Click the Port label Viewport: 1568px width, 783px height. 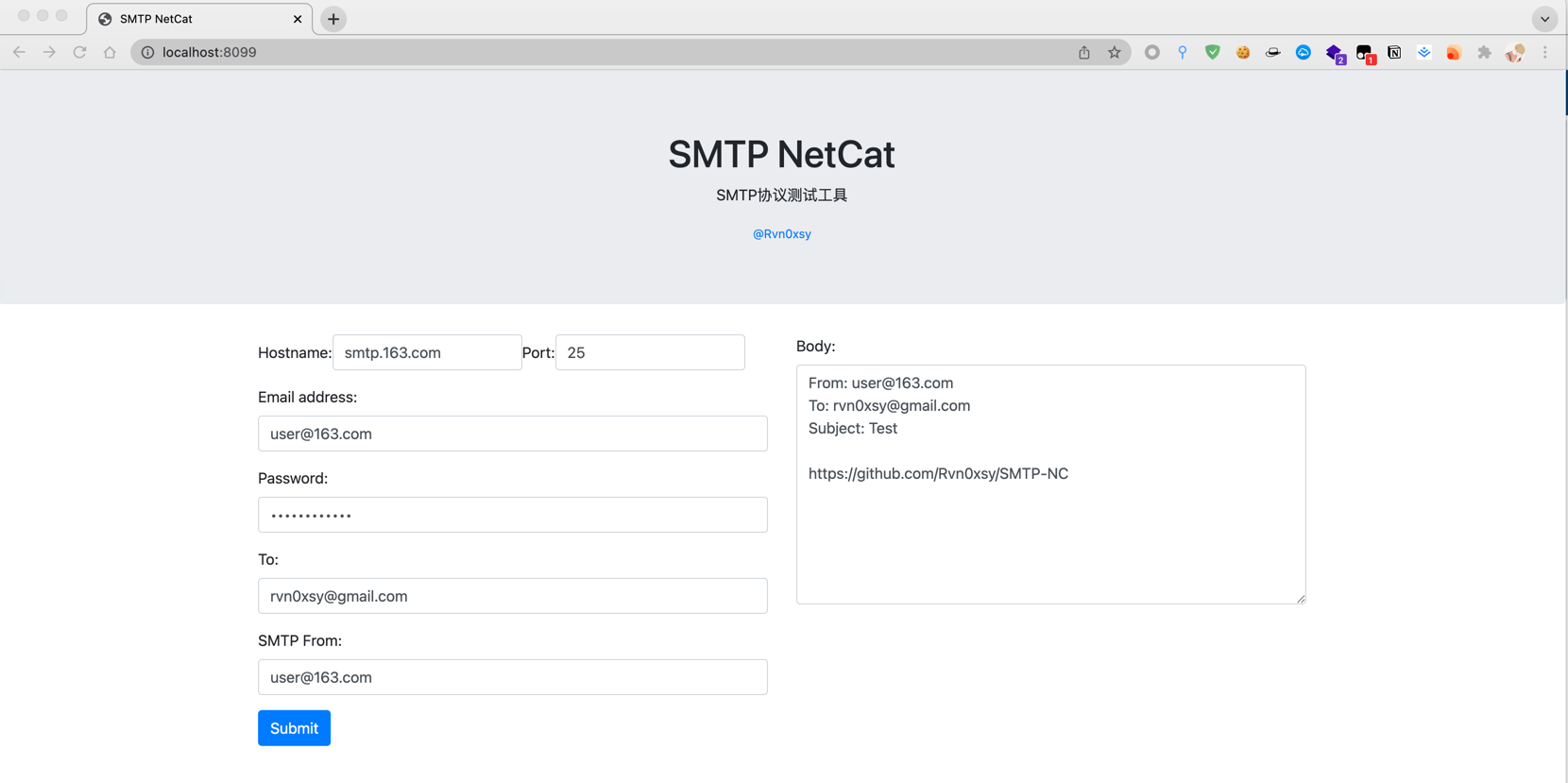[x=538, y=353]
